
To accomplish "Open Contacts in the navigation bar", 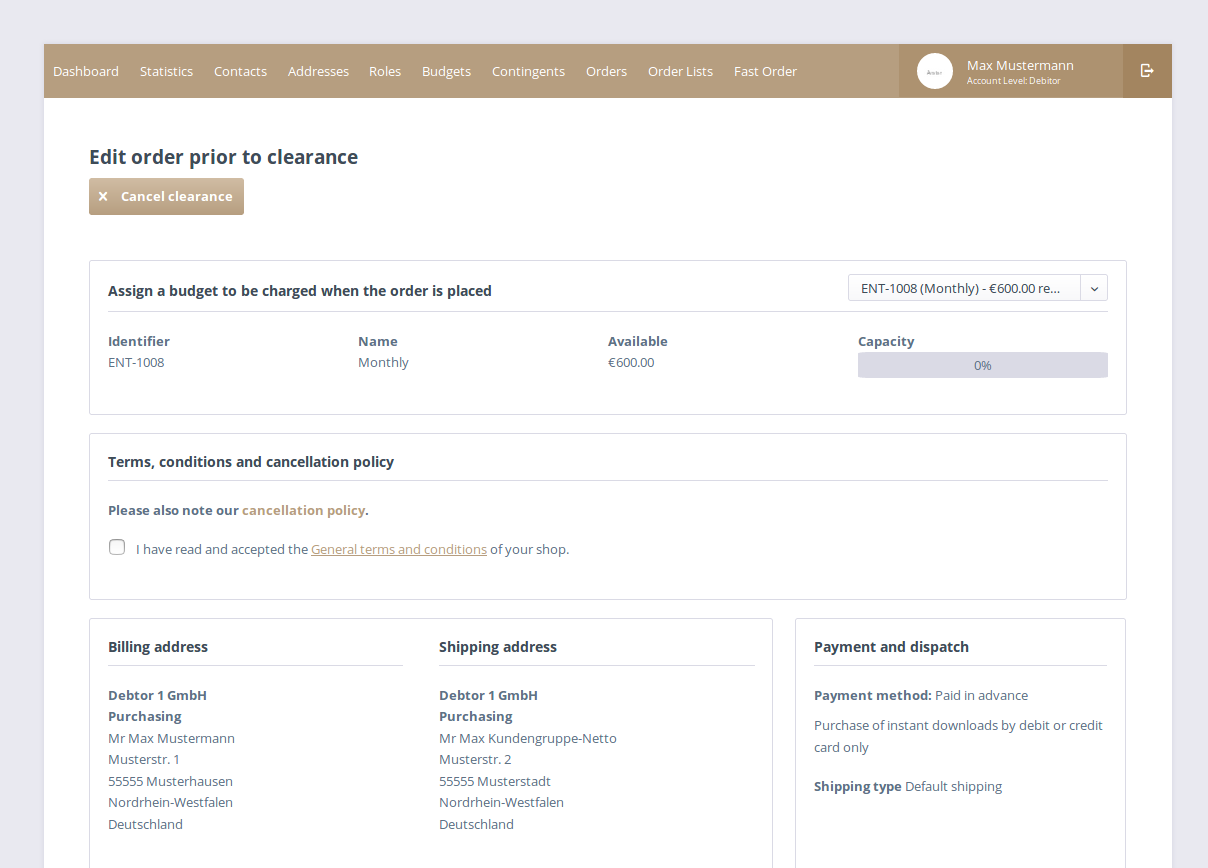I will coord(240,72).
